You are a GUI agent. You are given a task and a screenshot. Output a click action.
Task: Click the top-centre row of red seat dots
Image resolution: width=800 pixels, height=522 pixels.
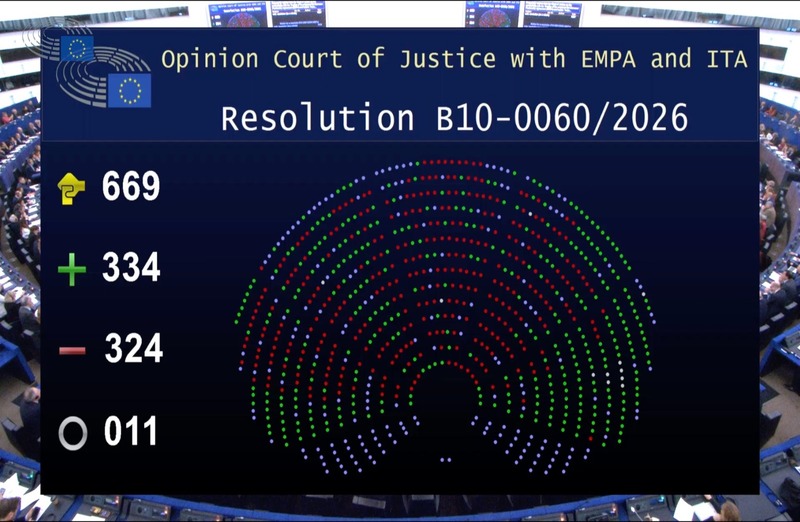(x=445, y=162)
